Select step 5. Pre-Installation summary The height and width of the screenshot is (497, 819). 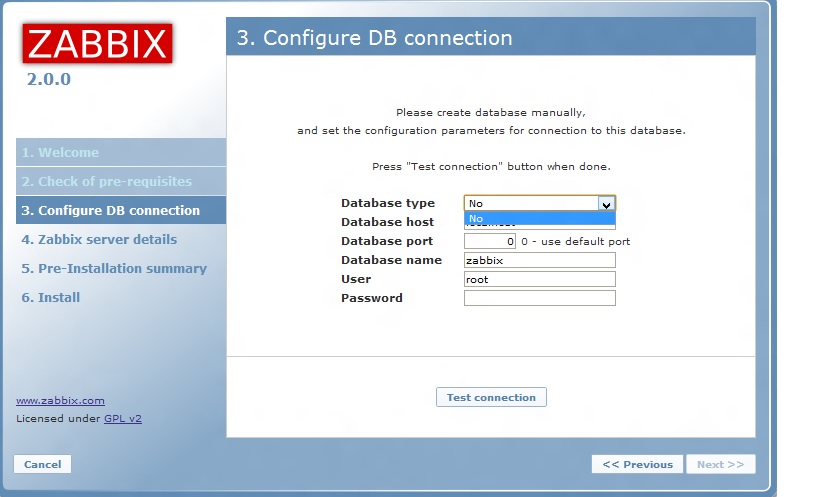tap(114, 268)
